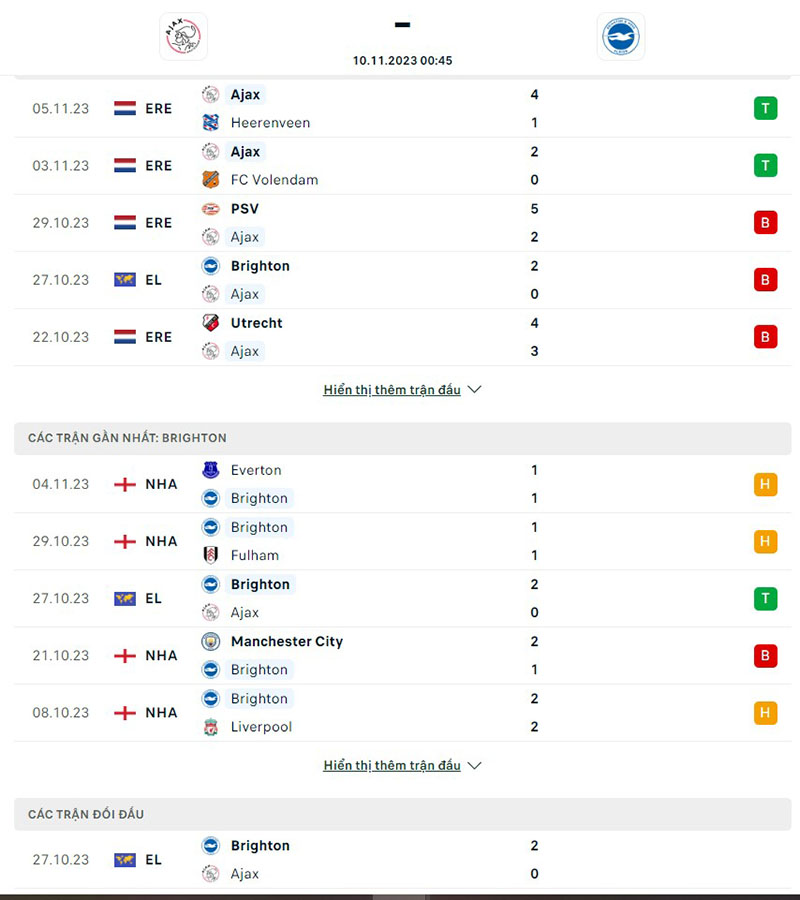The height and width of the screenshot is (900, 800).
Task: Expand more Ajax matches chevron
Action: pyautogui.click(x=475, y=390)
